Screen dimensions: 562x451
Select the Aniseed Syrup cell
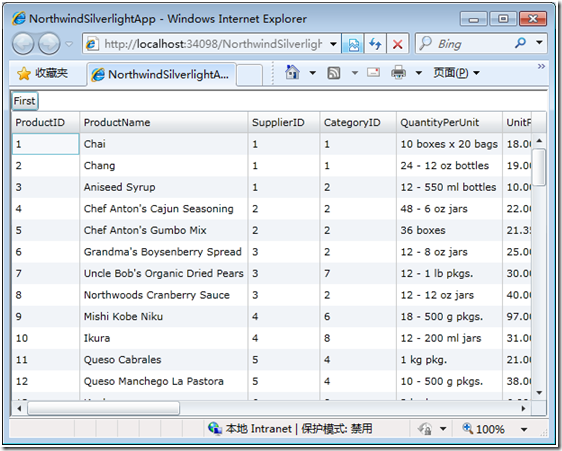pos(163,187)
